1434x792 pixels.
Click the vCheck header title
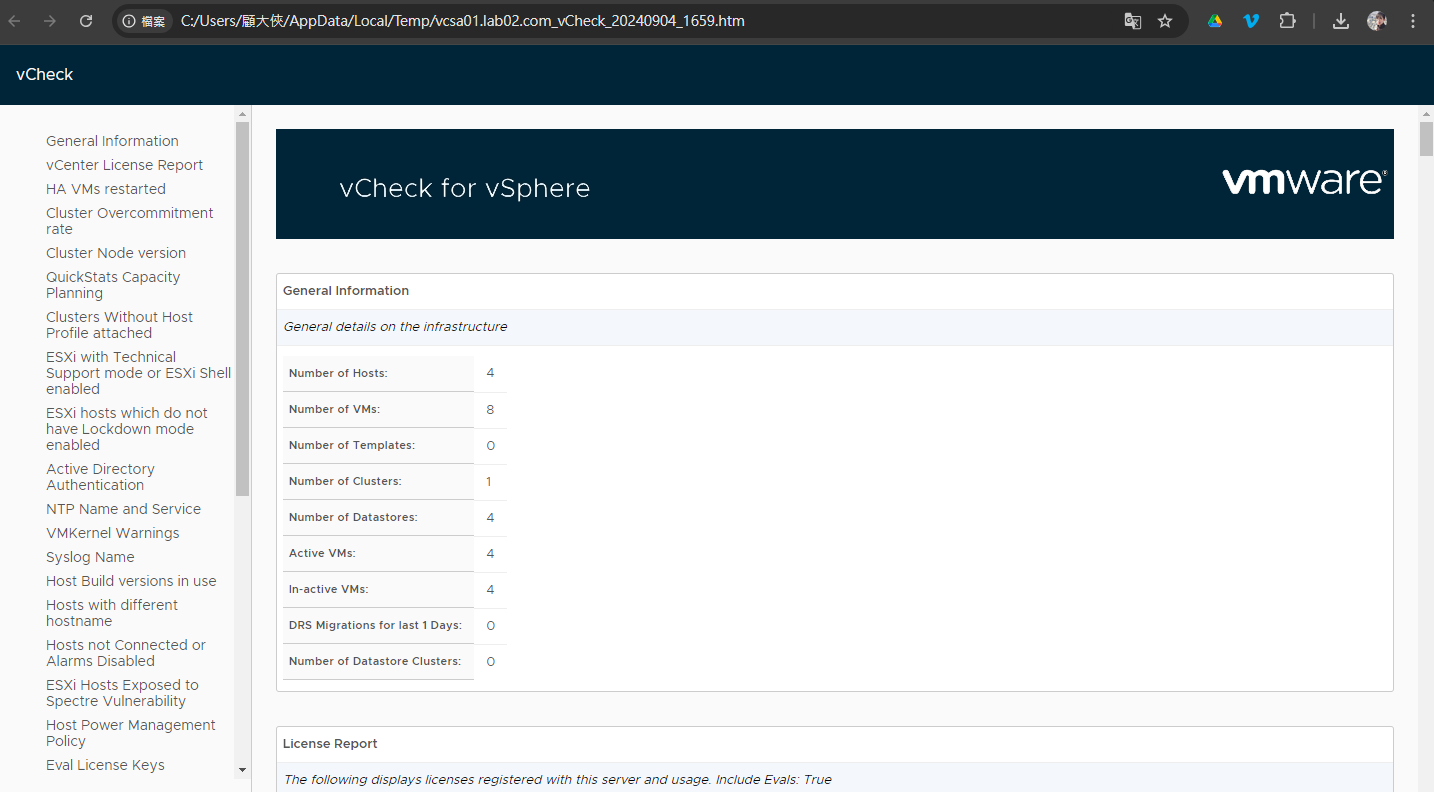(x=45, y=75)
